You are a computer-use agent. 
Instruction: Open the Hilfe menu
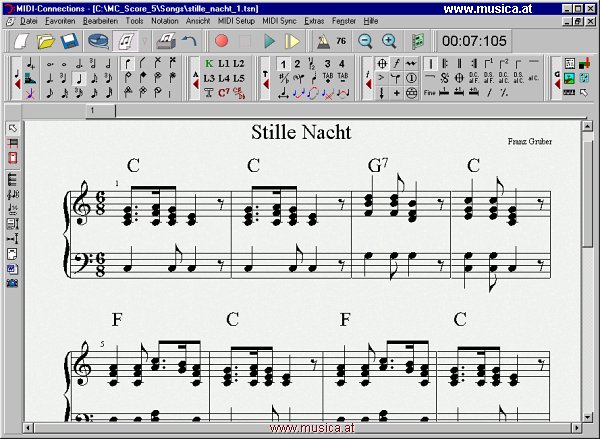pos(371,21)
